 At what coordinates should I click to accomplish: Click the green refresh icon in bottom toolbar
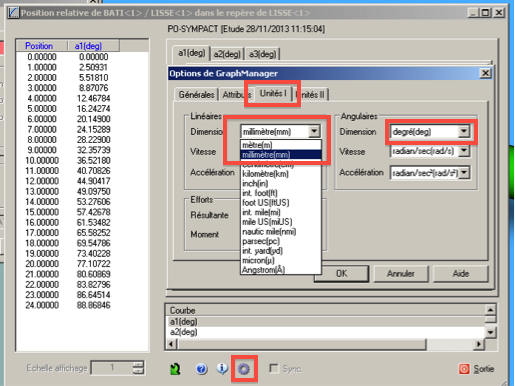click(175, 369)
